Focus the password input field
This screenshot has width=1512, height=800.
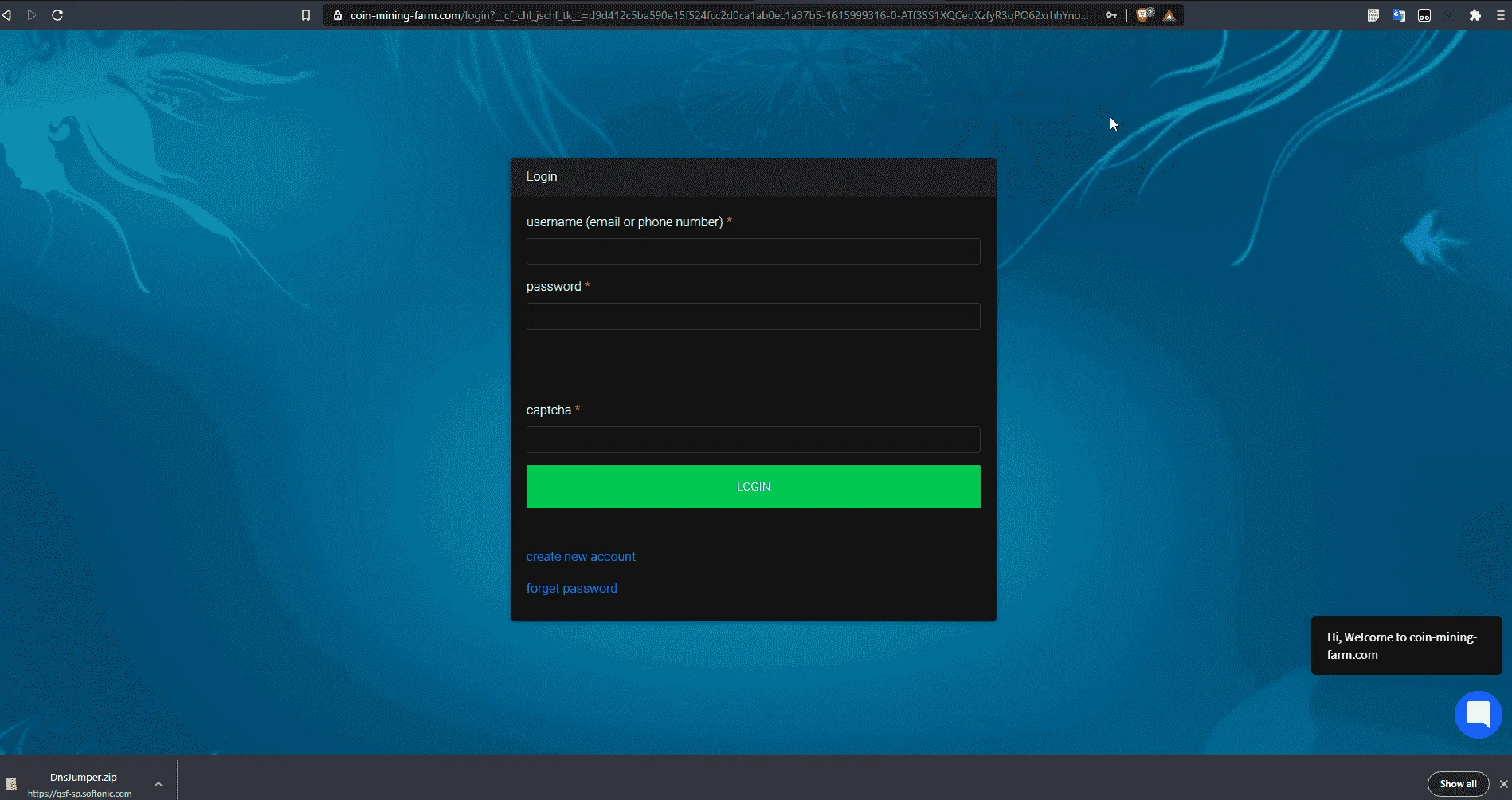click(x=753, y=316)
